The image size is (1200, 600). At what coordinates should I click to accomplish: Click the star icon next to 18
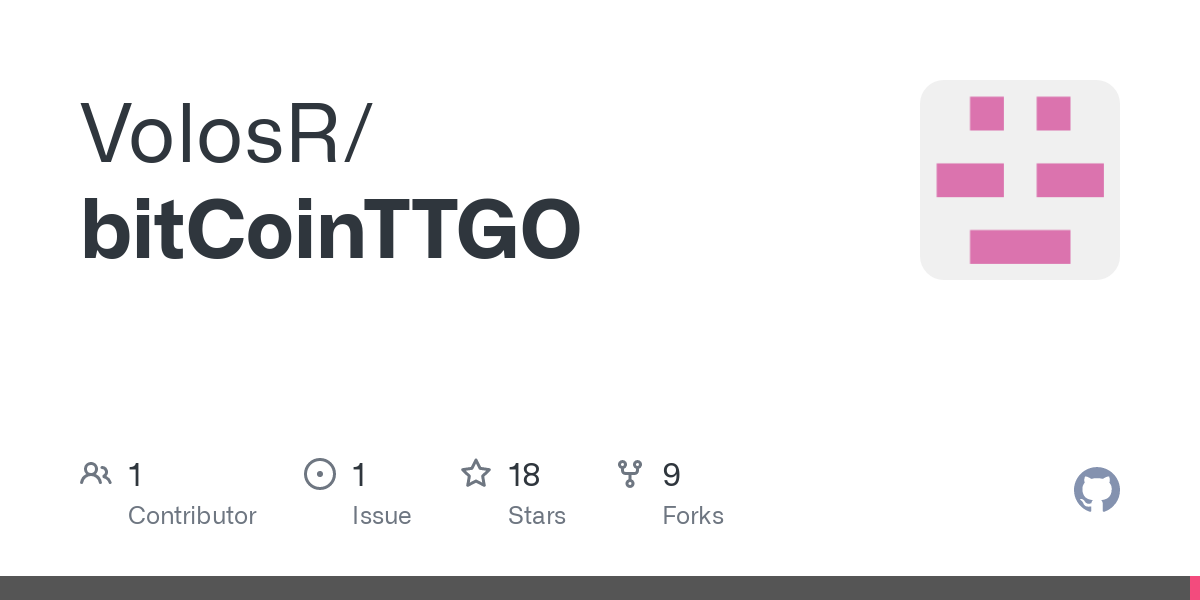point(475,473)
